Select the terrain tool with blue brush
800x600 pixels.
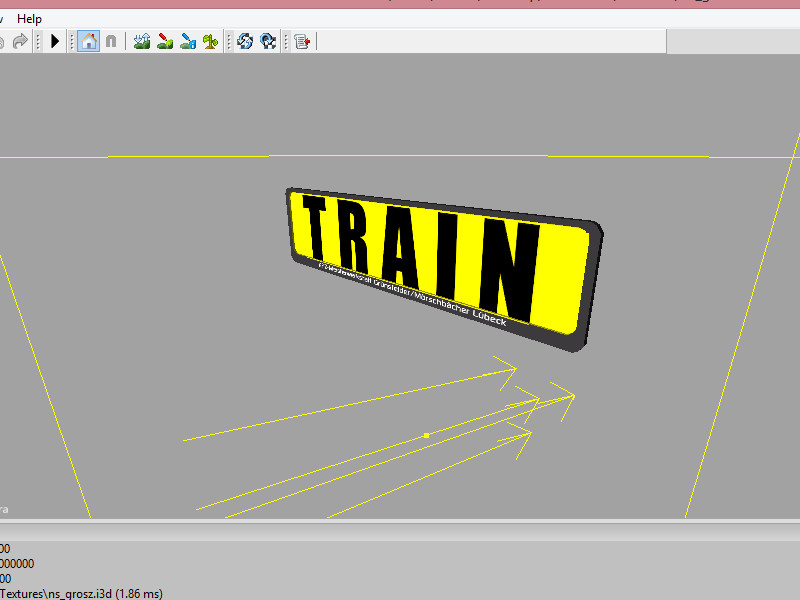[188, 41]
